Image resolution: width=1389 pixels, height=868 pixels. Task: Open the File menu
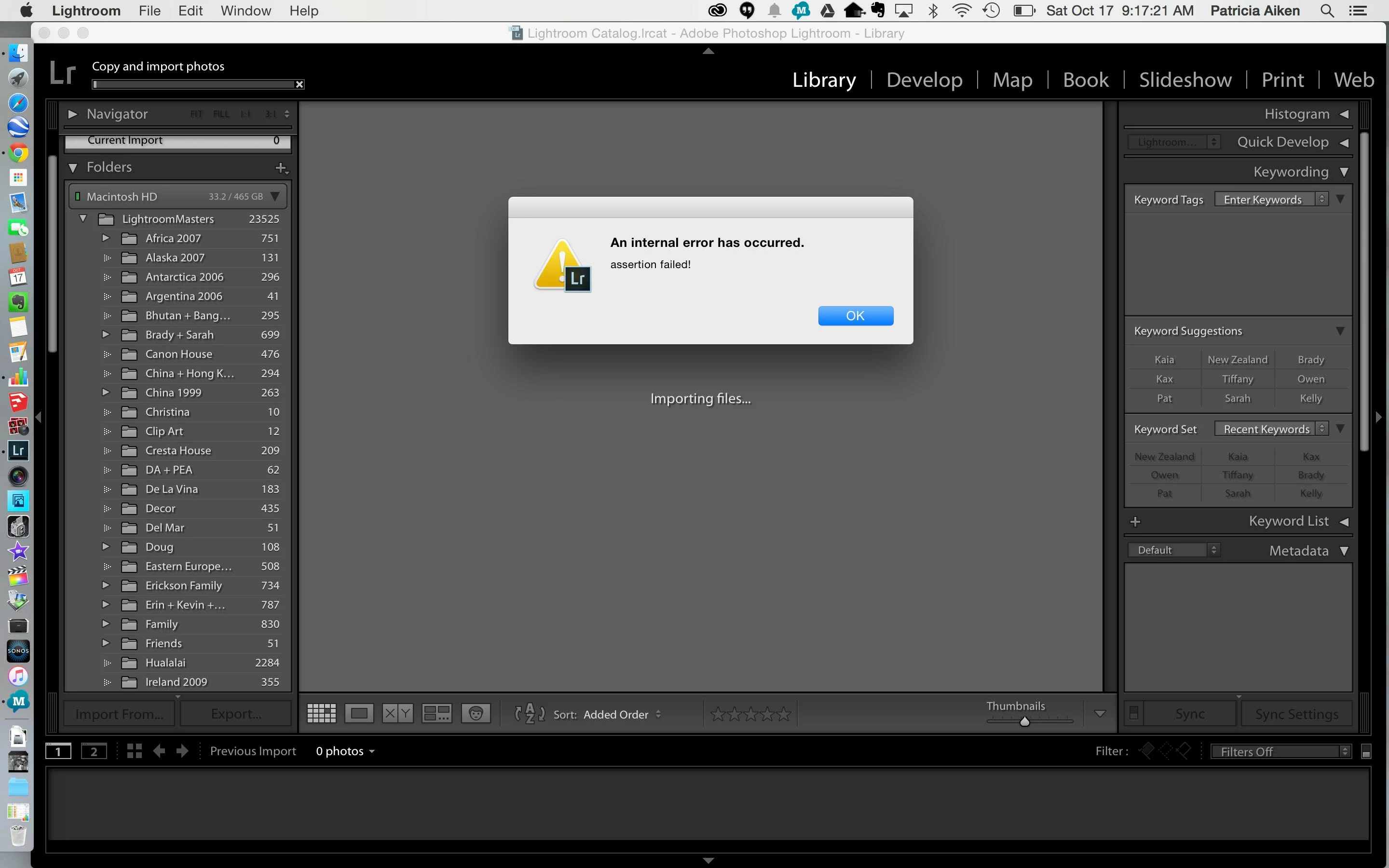coord(149,11)
